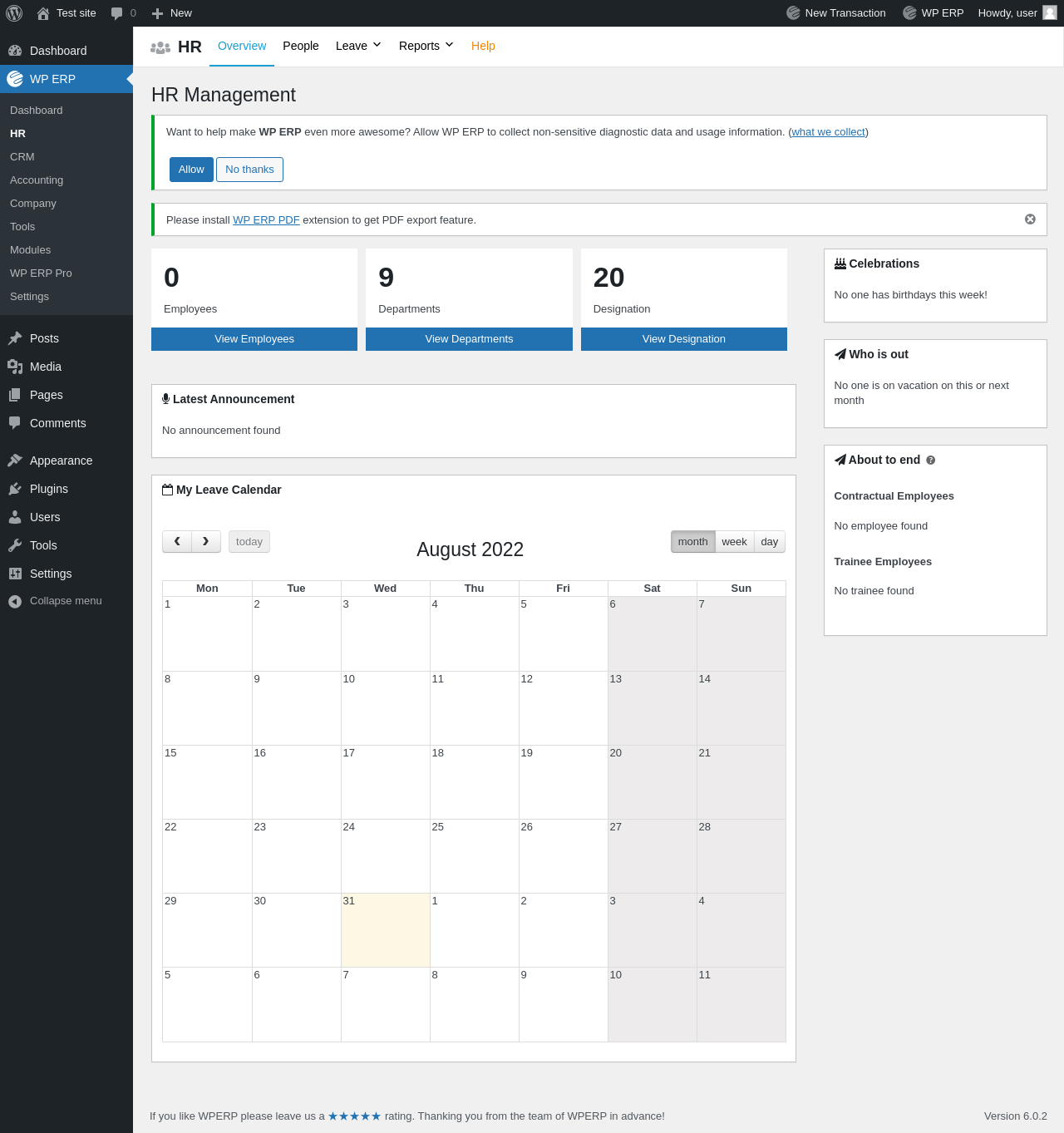Click 'No one has birthdays this week!' text

tap(911, 295)
